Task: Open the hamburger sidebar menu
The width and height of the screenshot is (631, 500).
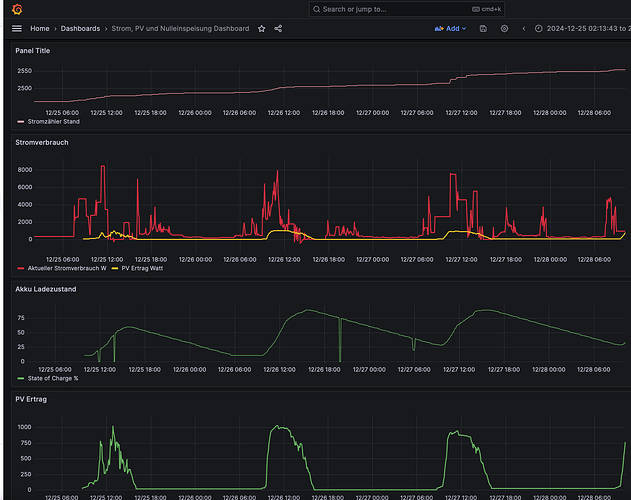Action: coord(17,29)
